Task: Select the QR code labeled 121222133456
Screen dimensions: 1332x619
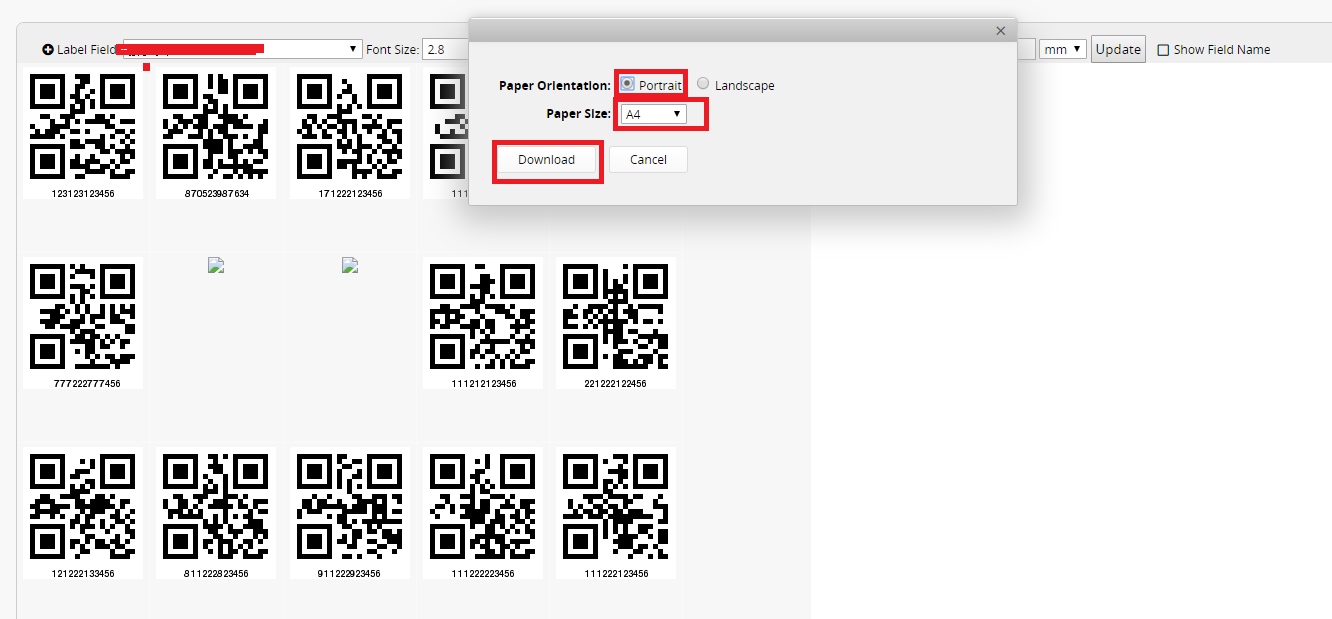Action: (83, 506)
